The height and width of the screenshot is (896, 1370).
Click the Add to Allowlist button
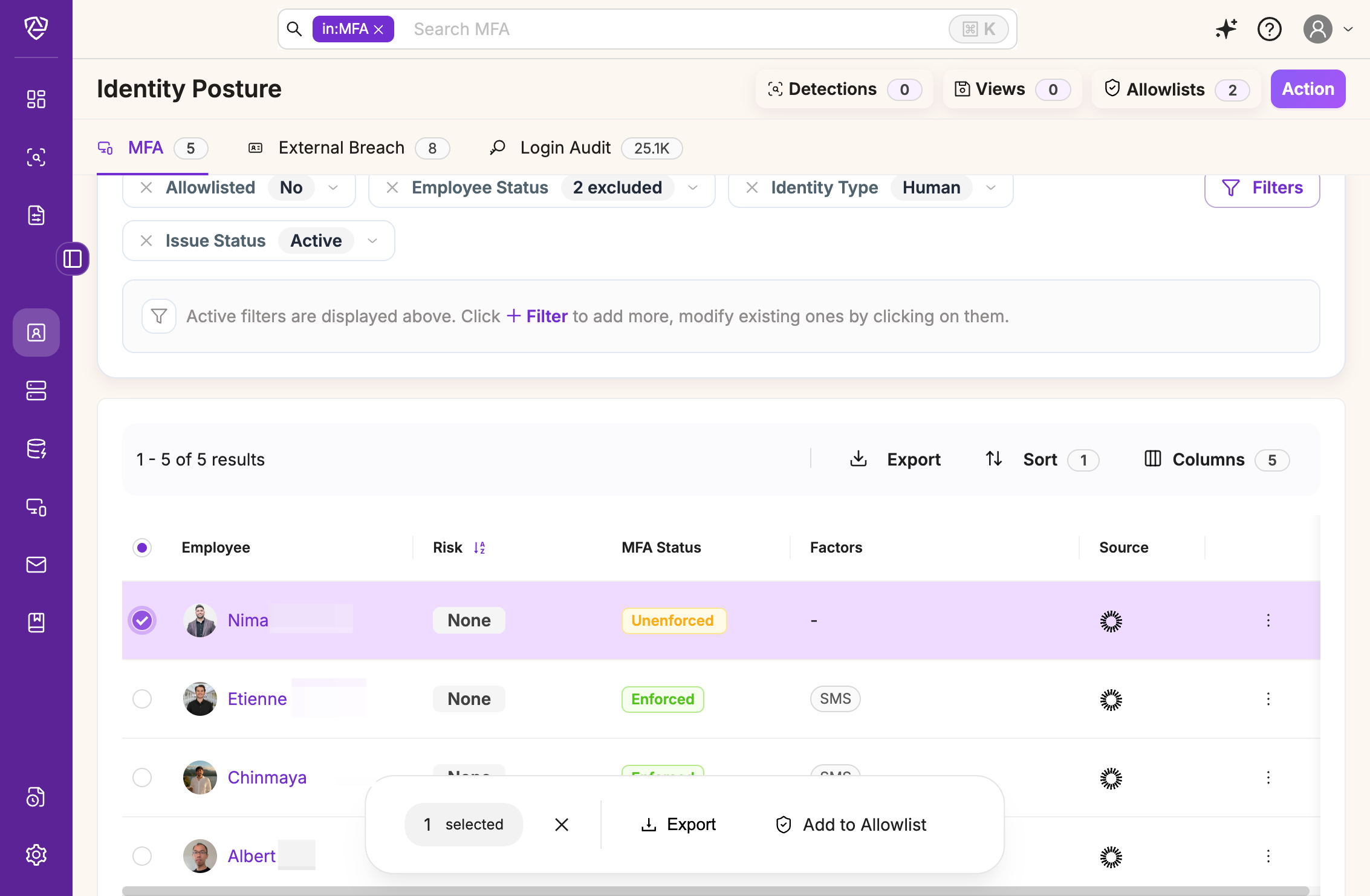(x=851, y=825)
